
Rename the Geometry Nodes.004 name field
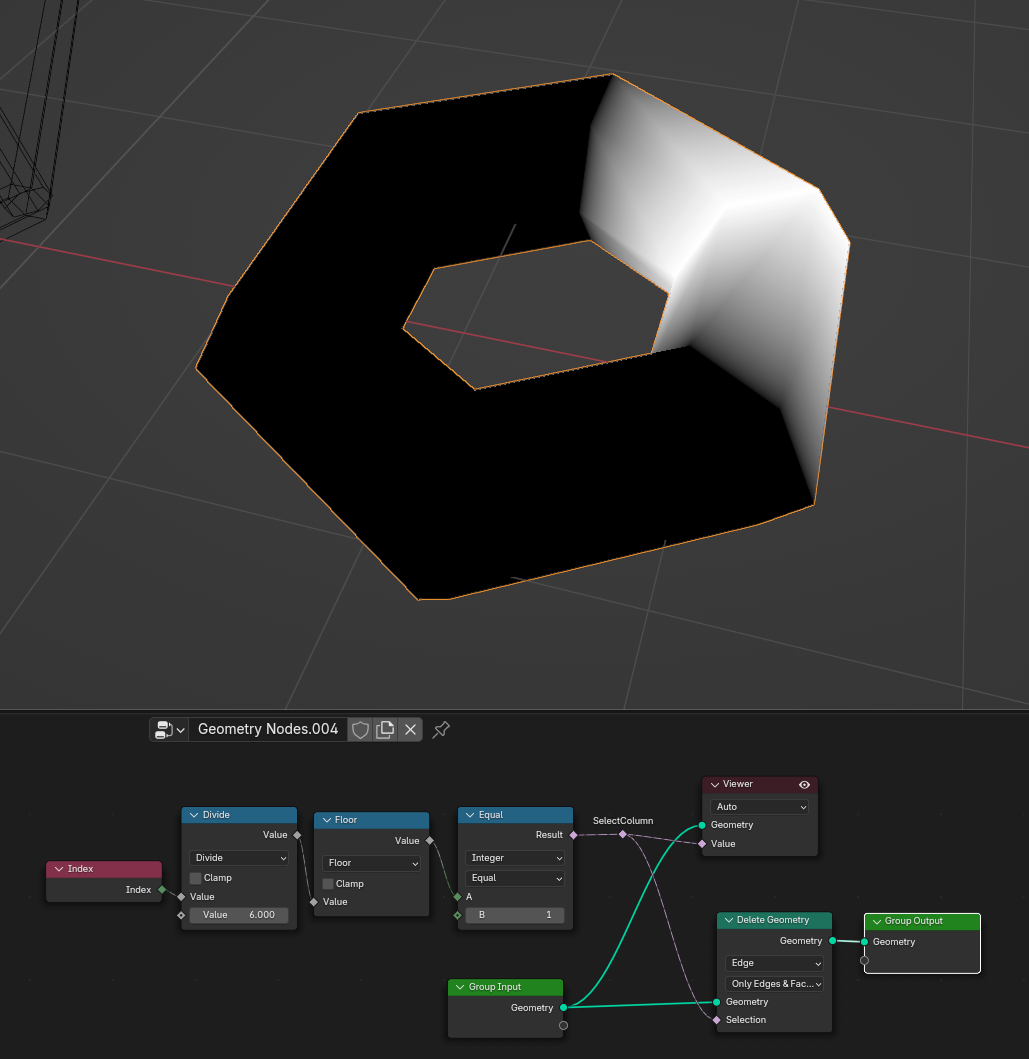(x=268, y=729)
